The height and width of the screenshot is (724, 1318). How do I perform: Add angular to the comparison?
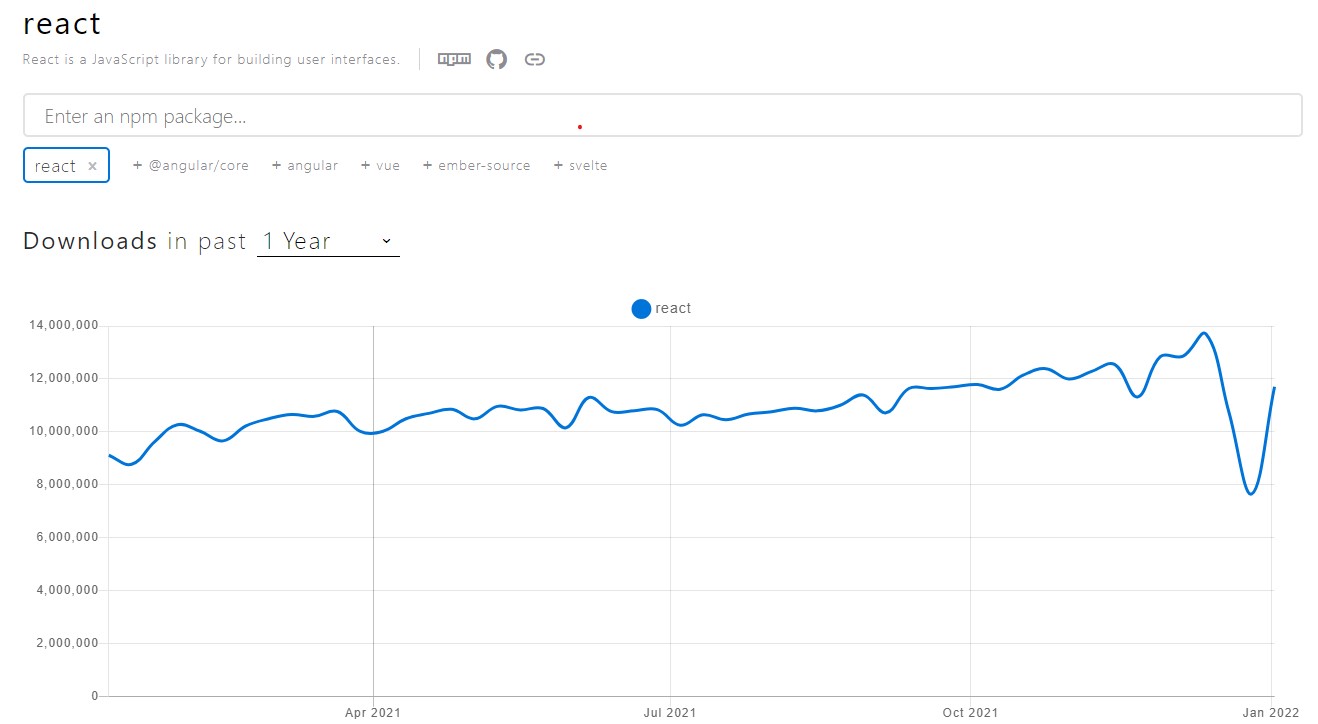pyautogui.click(x=305, y=165)
